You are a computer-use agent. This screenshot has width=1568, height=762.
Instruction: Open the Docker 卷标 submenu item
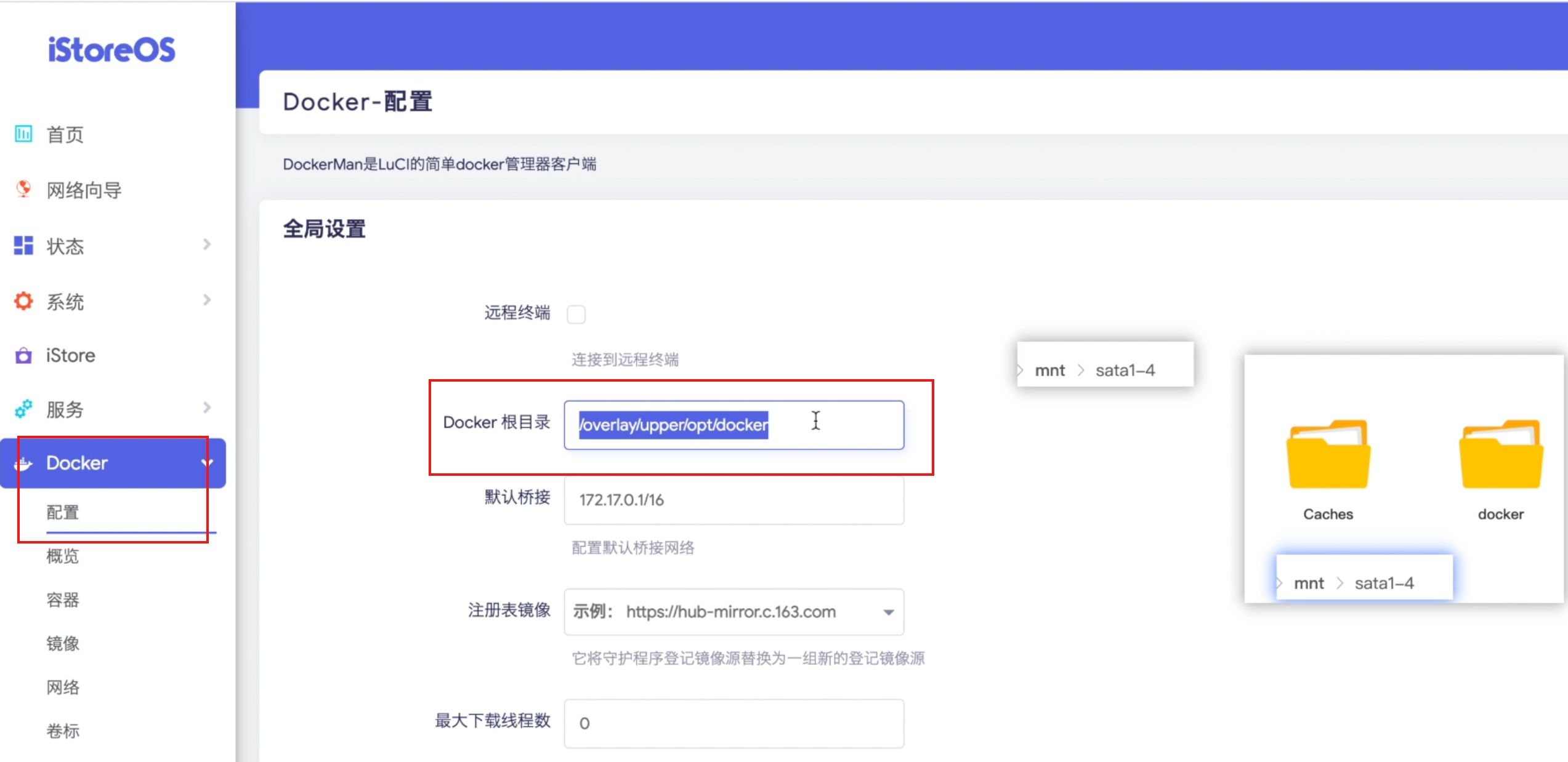63,731
